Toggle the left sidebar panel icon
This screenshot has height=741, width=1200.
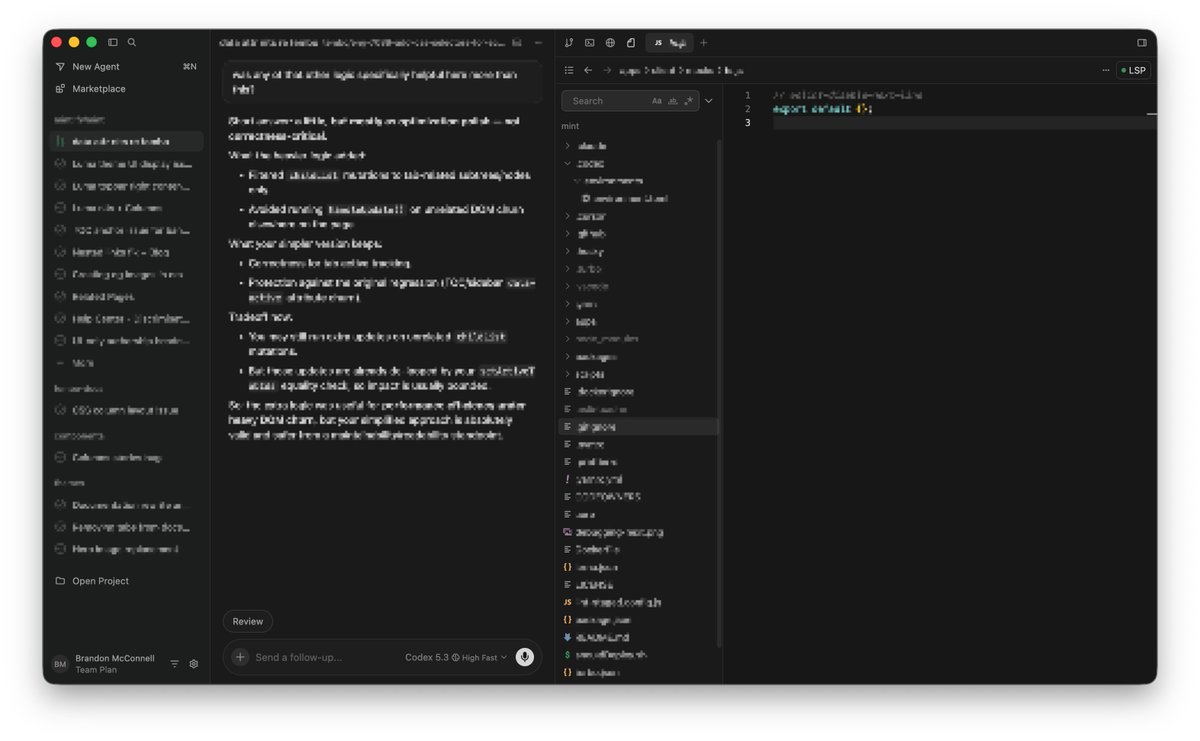click(x=113, y=43)
